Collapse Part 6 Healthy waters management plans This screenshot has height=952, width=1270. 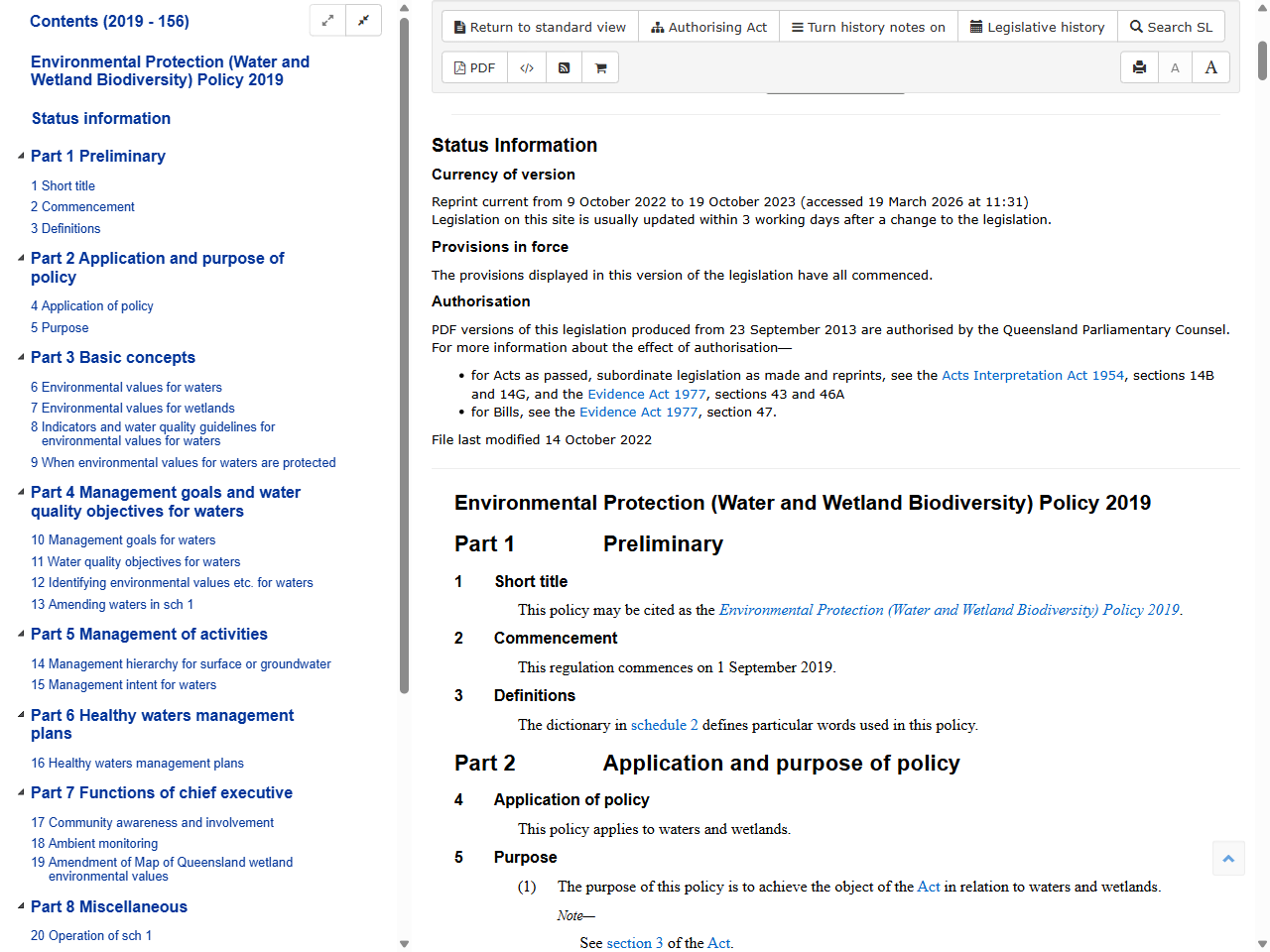23,714
